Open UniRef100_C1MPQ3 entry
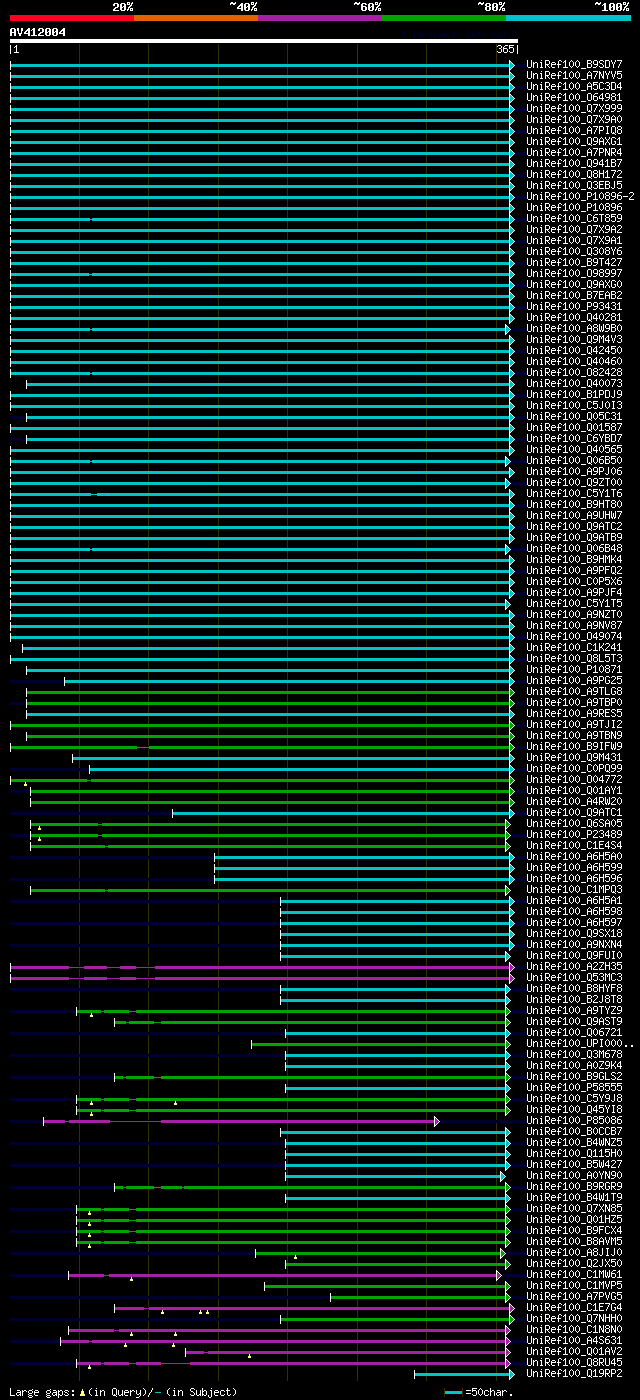640x1400 pixels. tap(574, 890)
